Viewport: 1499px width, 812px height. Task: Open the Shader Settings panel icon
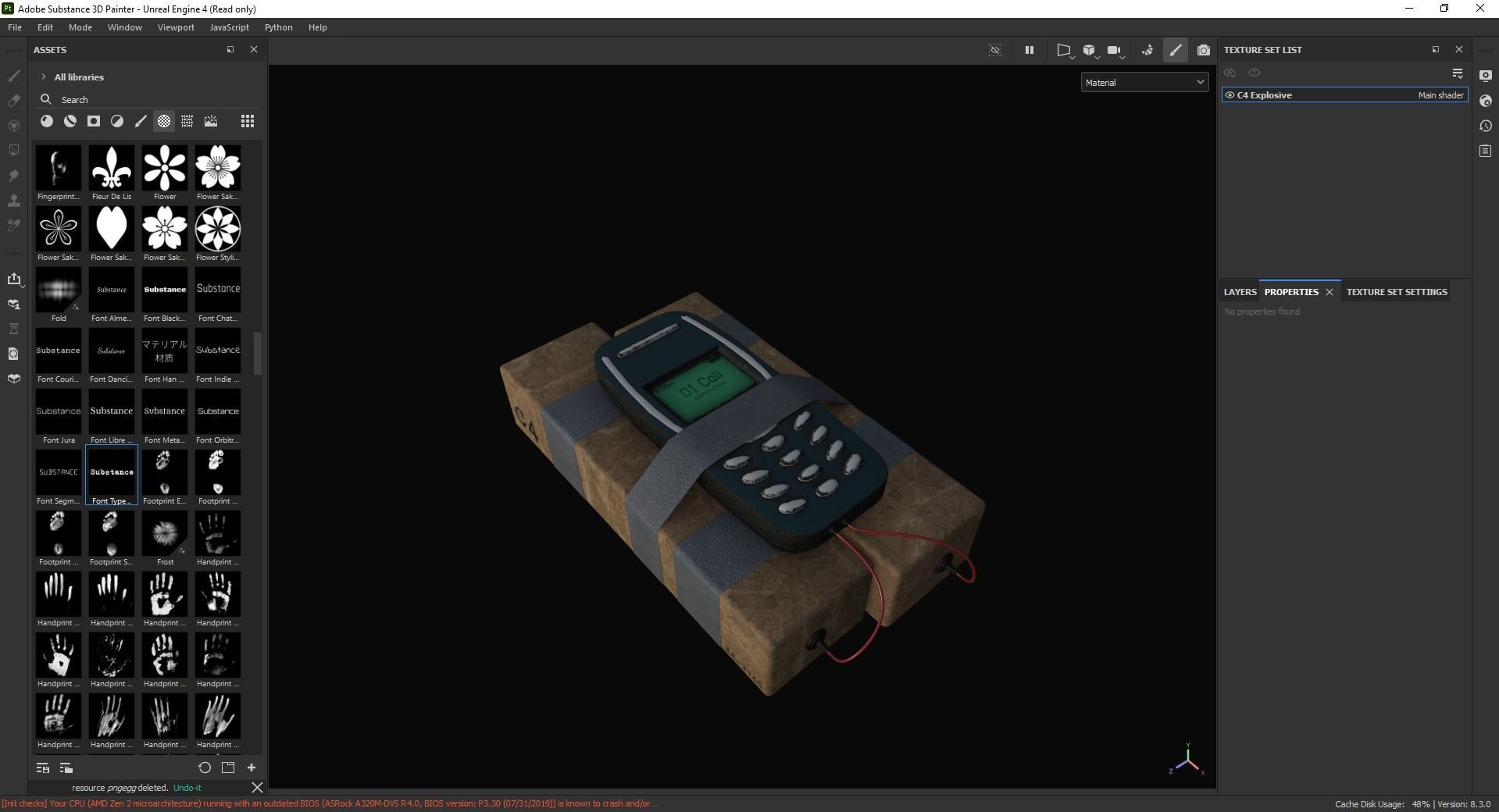tap(1486, 101)
